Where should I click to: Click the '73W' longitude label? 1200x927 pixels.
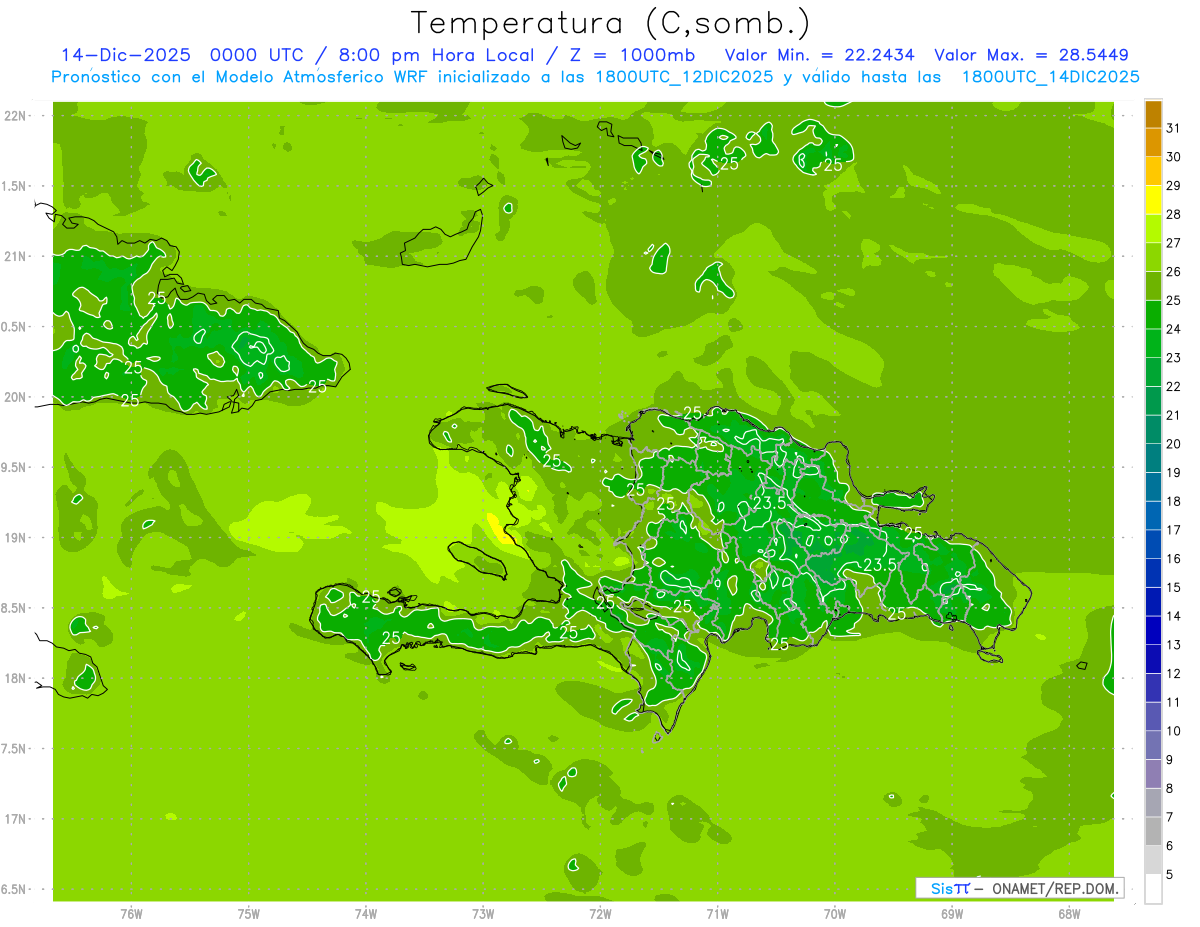(x=483, y=914)
